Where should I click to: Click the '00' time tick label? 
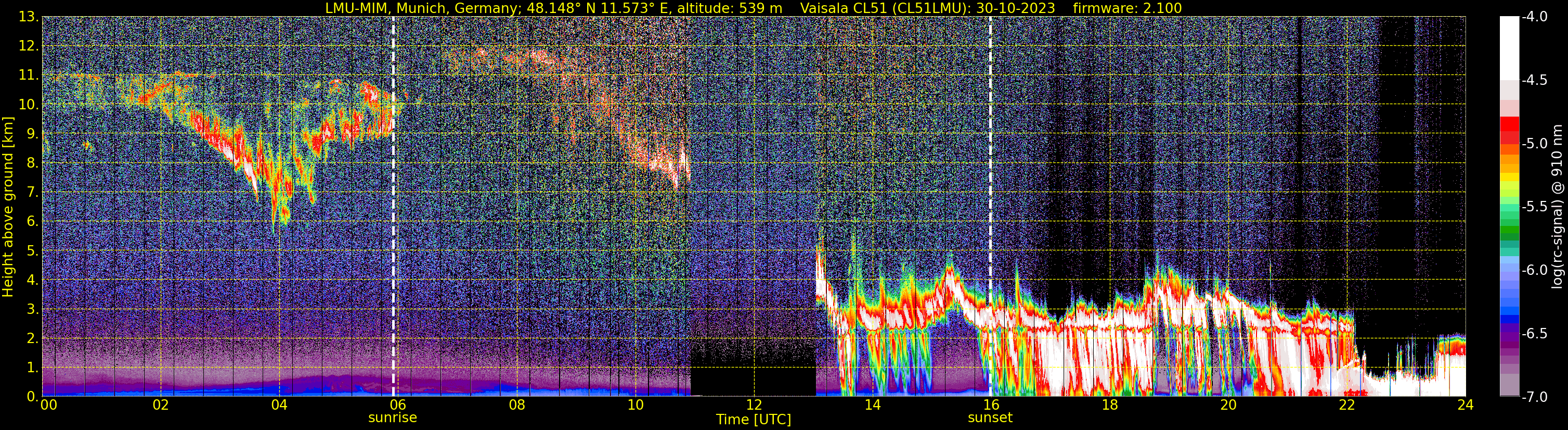click(x=48, y=405)
